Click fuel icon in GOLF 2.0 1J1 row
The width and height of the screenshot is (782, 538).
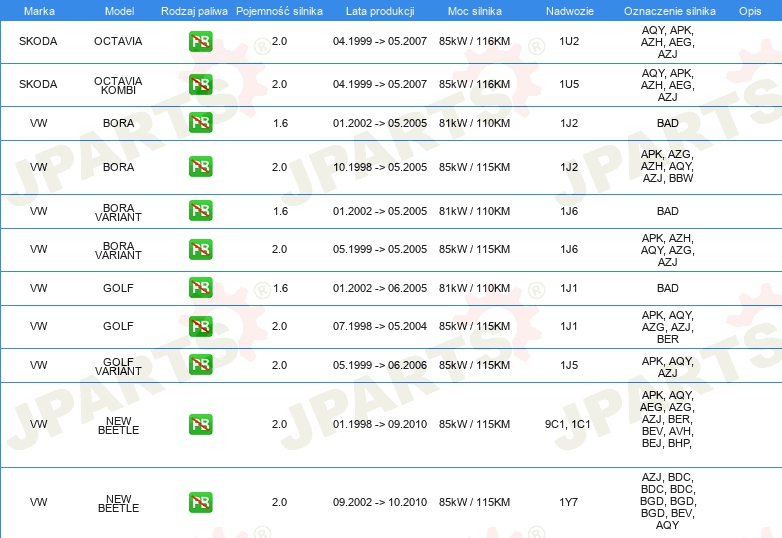200,326
